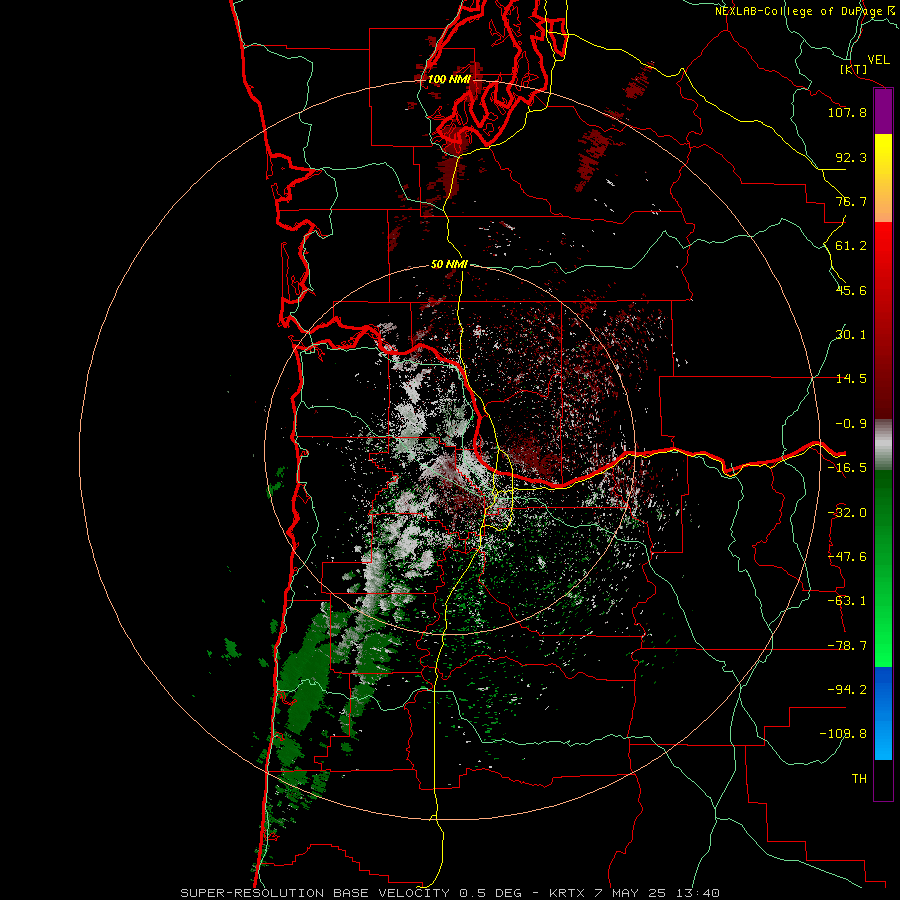Select the 14.5 velocity scale value
This screenshot has height=900, width=900.
(x=851, y=379)
